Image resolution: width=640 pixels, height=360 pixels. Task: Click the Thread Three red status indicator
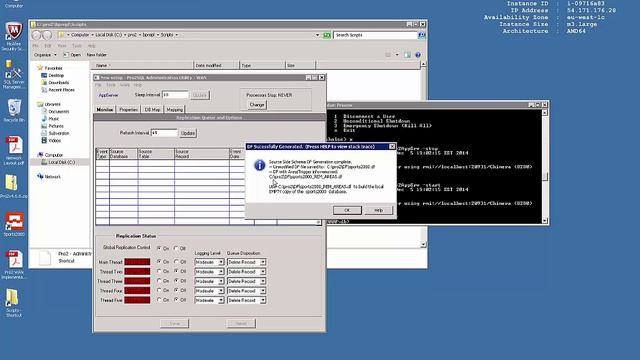(x=137, y=281)
